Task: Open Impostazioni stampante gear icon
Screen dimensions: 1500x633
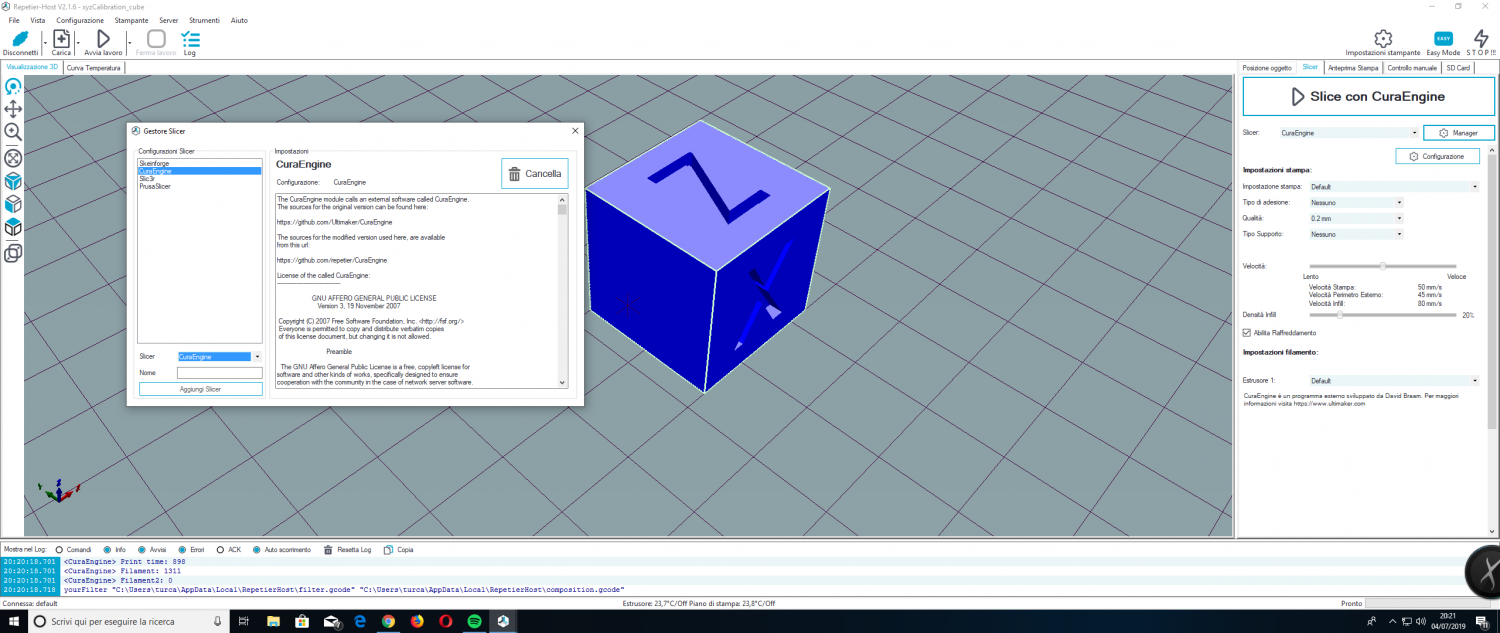Action: click(1382, 39)
